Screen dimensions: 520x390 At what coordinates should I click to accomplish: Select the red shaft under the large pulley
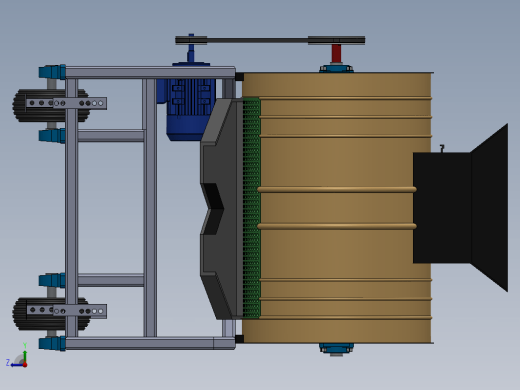coord(336,53)
